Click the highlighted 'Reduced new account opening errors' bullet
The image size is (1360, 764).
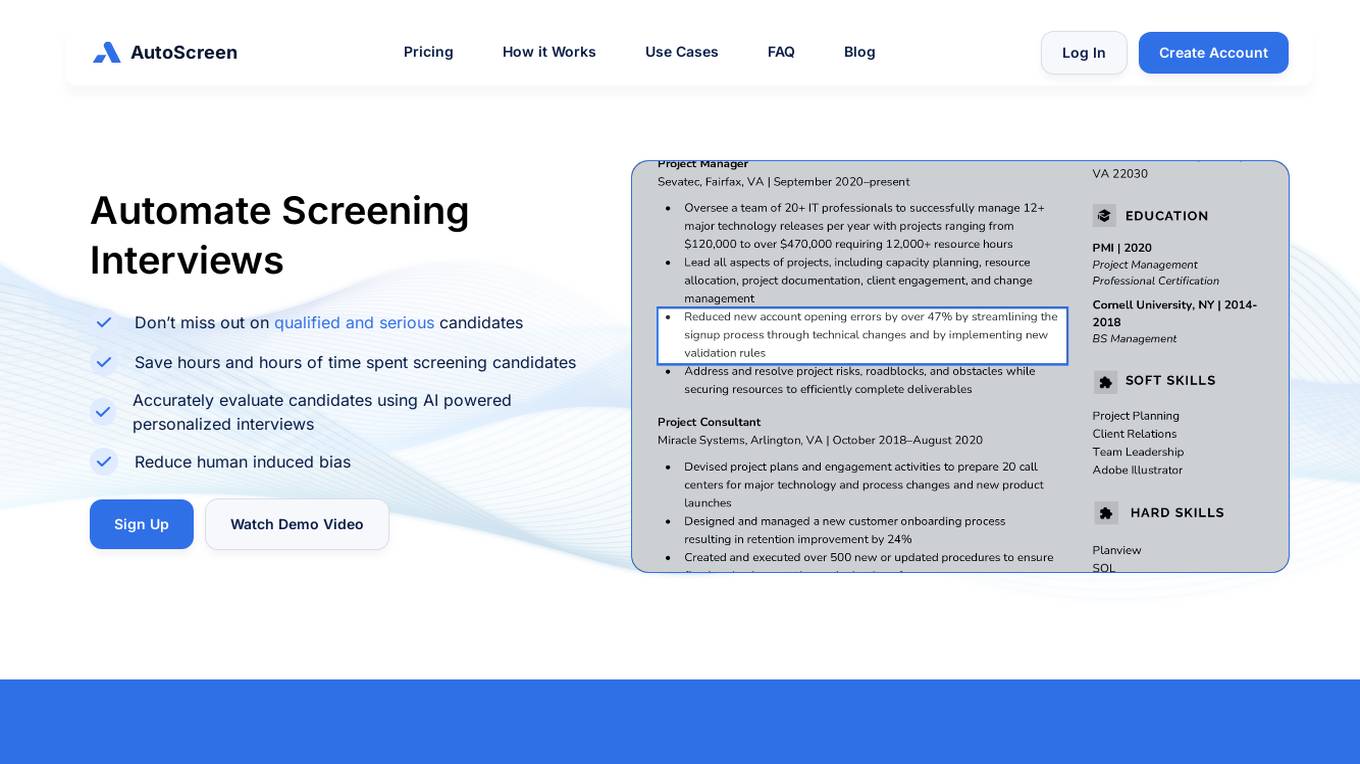[862, 335]
